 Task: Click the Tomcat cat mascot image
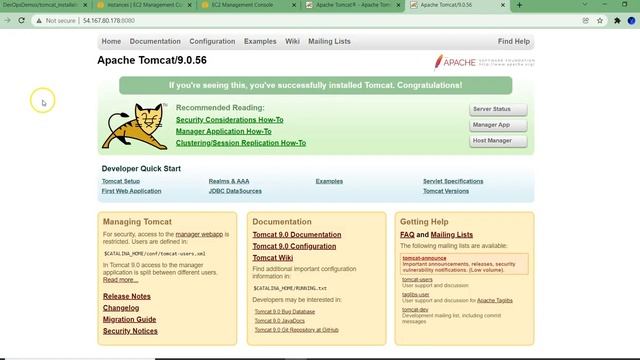[x=135, y=126]
